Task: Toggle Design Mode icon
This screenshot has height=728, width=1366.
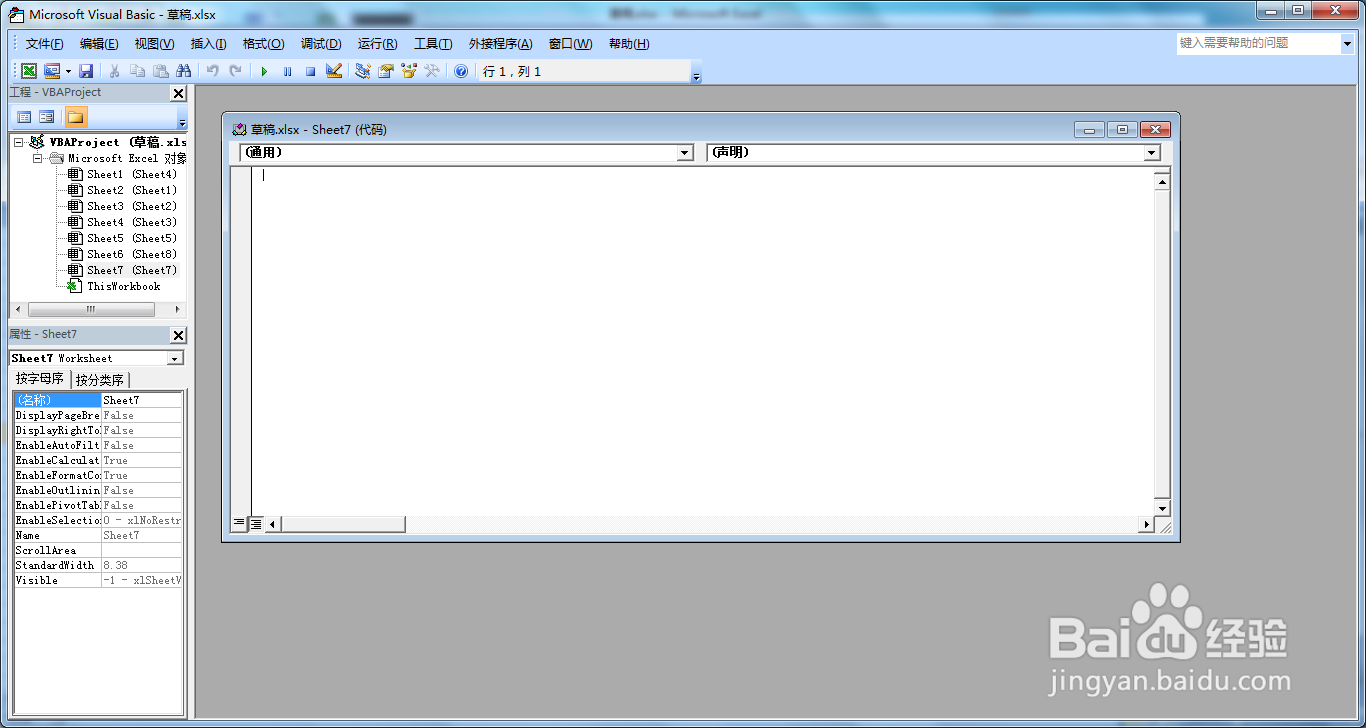Action: (334, 71)
